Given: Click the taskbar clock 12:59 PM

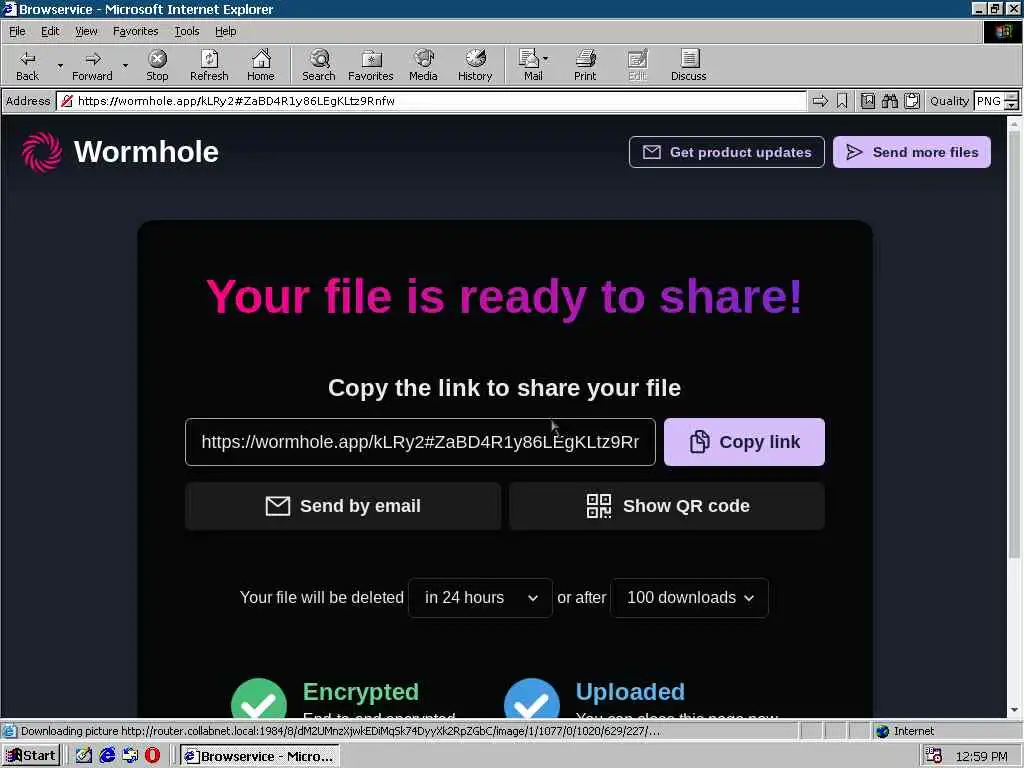Looking at the screenshot, I should click(x=982, y=756).
